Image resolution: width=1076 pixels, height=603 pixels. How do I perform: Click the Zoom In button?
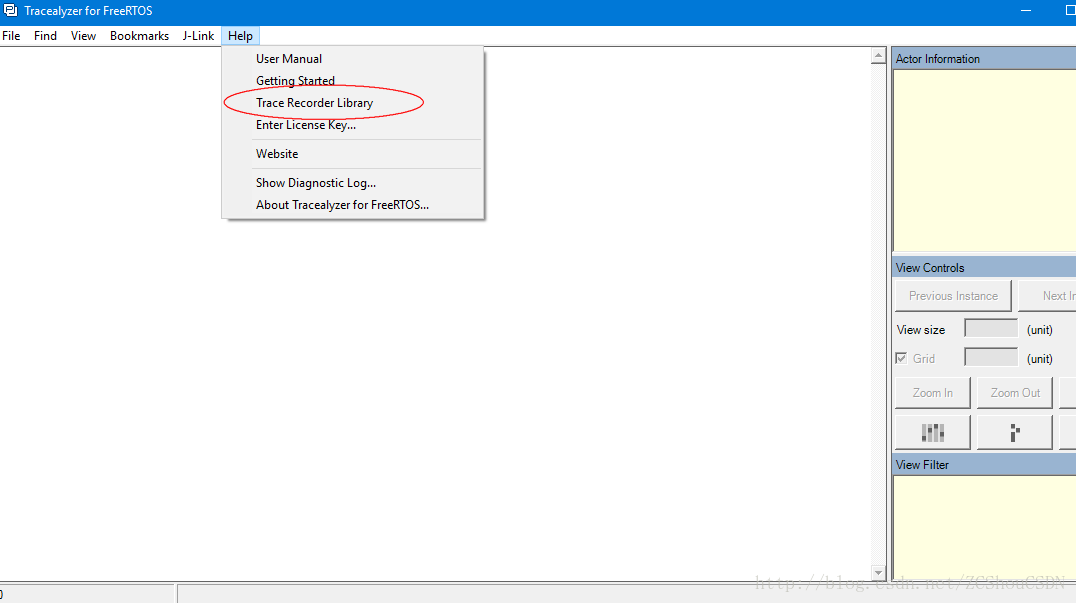pyautogui.click(x=933, y=393)
